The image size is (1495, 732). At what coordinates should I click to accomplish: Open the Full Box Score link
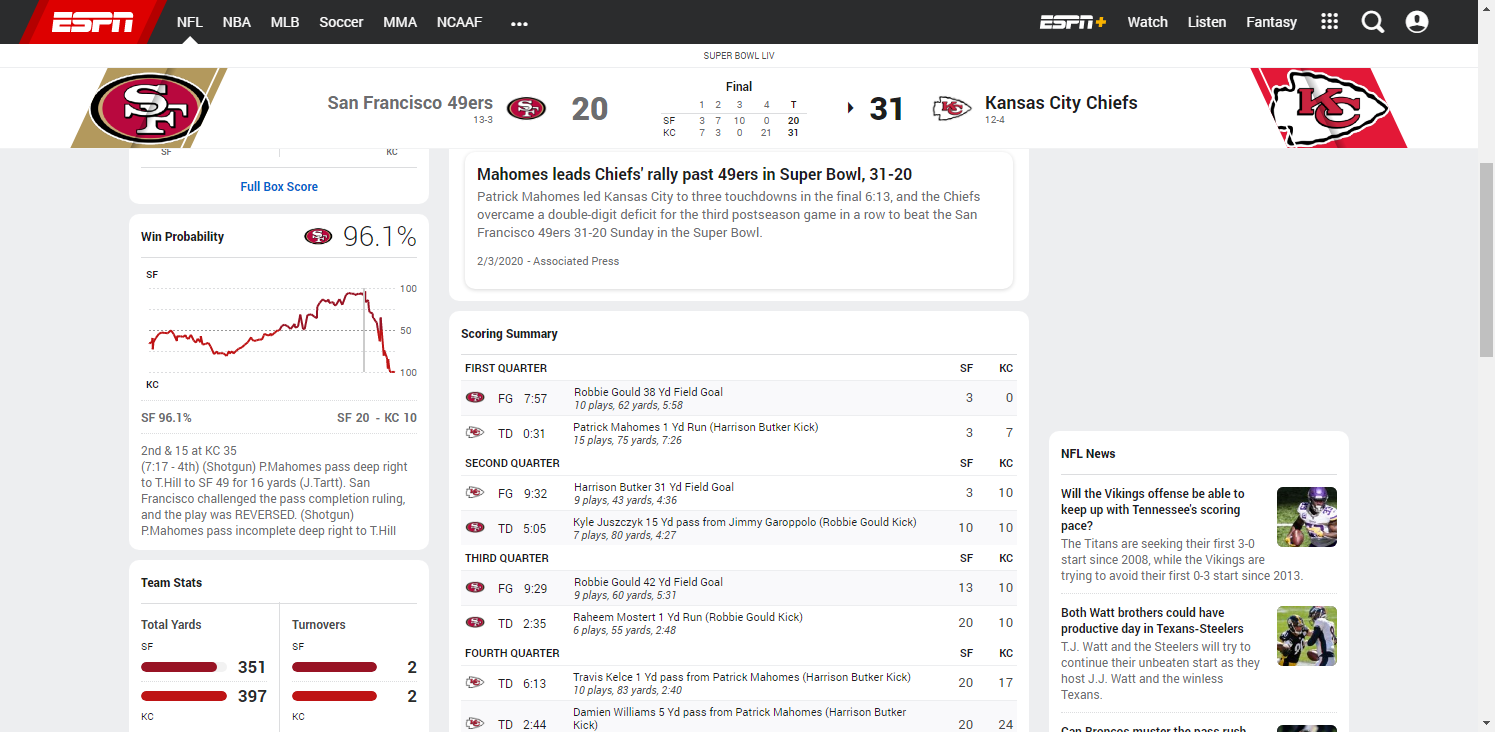click(279, 187)
